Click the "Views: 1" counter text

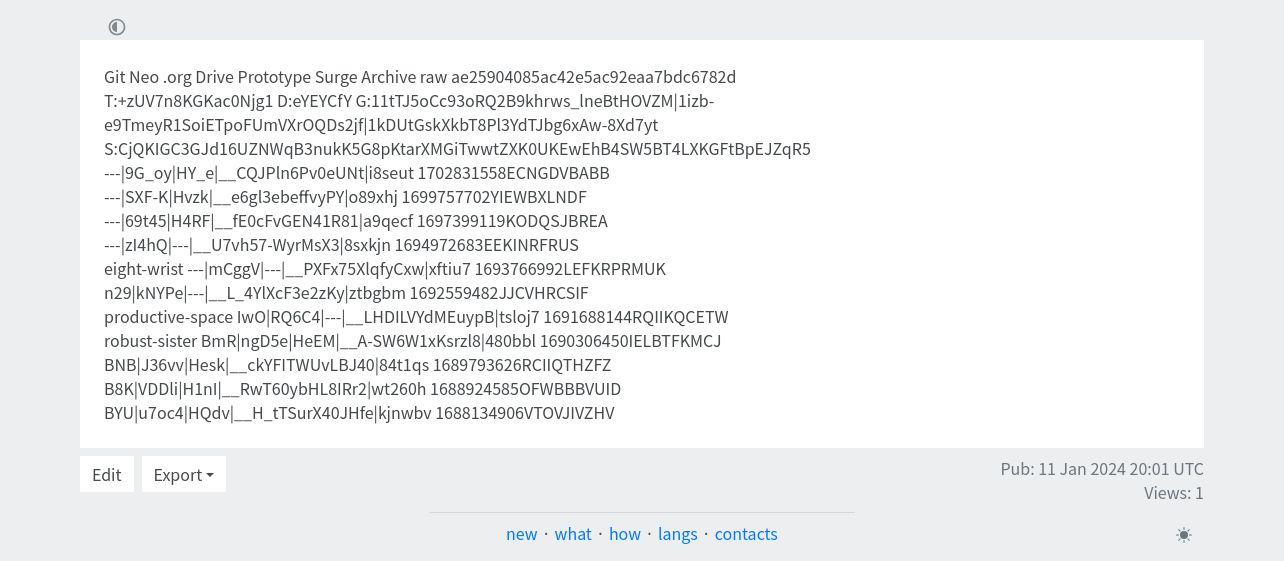[x=1174, y=493]
